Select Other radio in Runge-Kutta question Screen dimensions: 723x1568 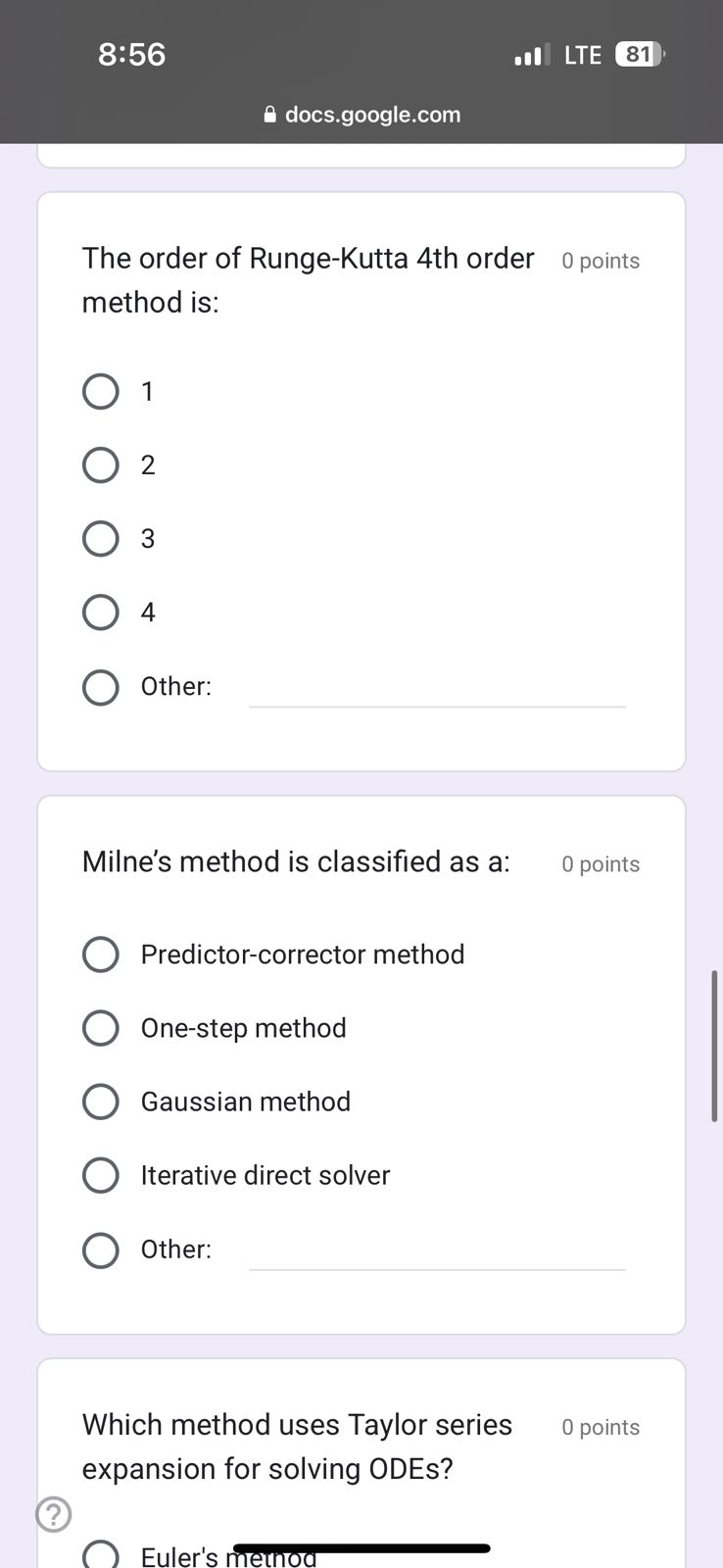(x=100, y=687)
